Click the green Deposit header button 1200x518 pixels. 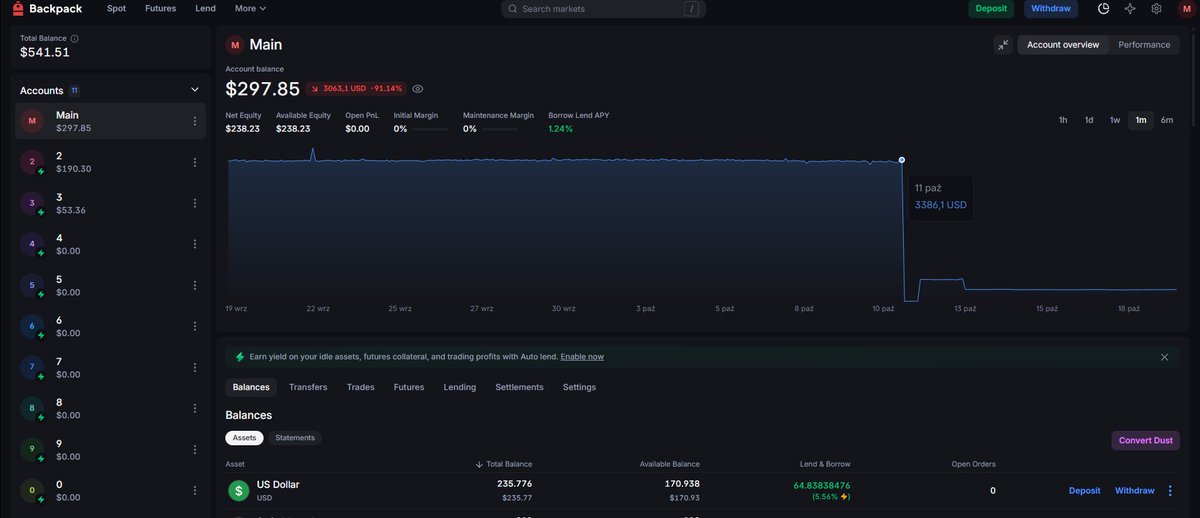click(x=991, y=8)
